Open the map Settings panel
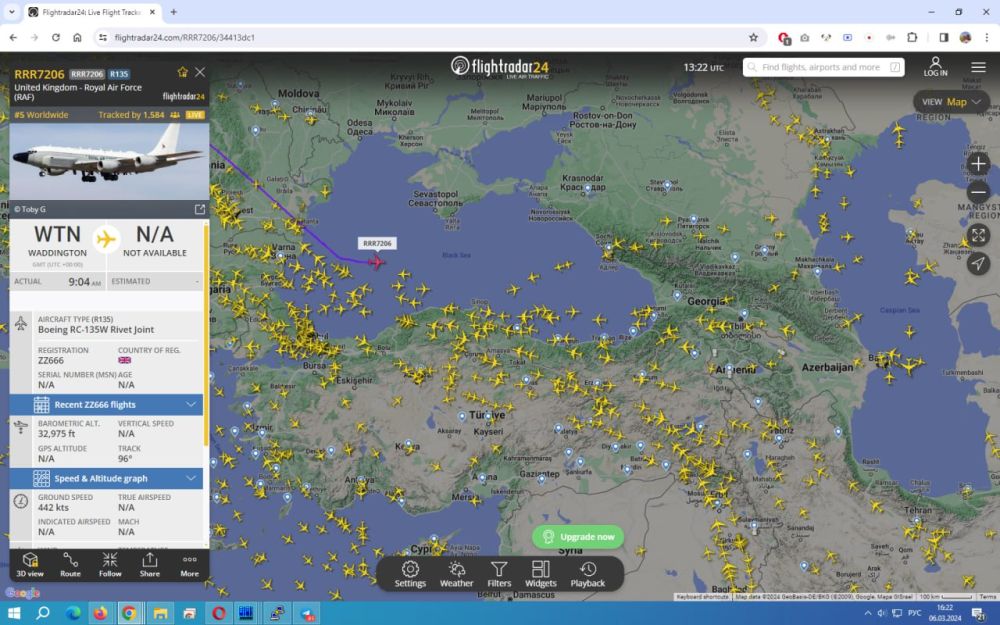The width and height of the screenshot is (1000, 625). pos(410,570)
